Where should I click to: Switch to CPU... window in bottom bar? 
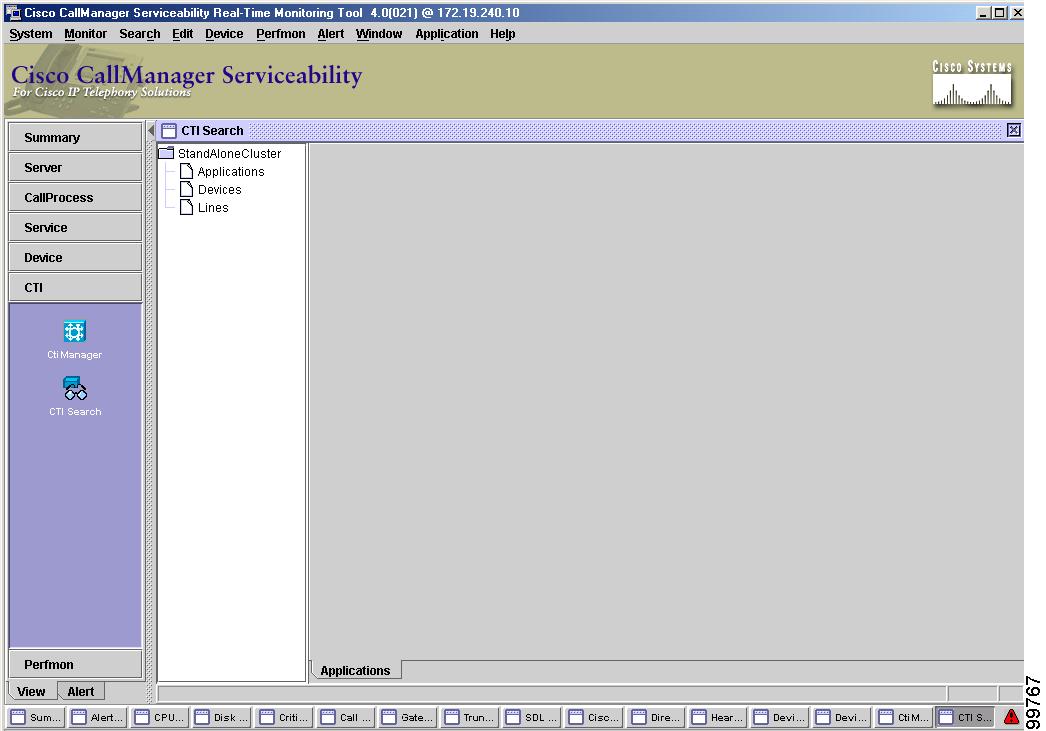tap(159, 718)
